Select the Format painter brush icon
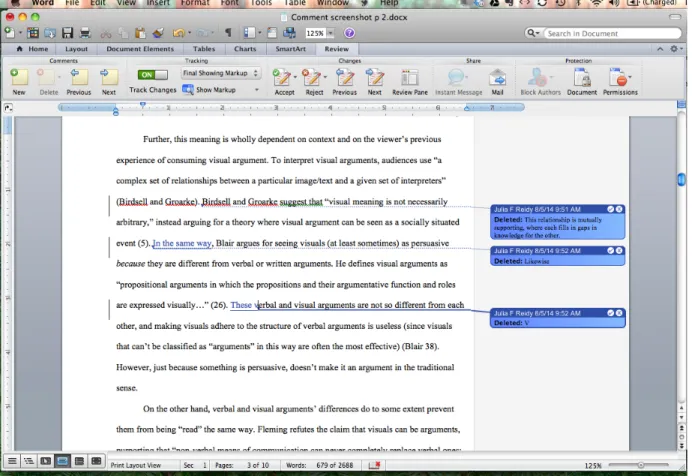692x476 pixels. point(158,33)
